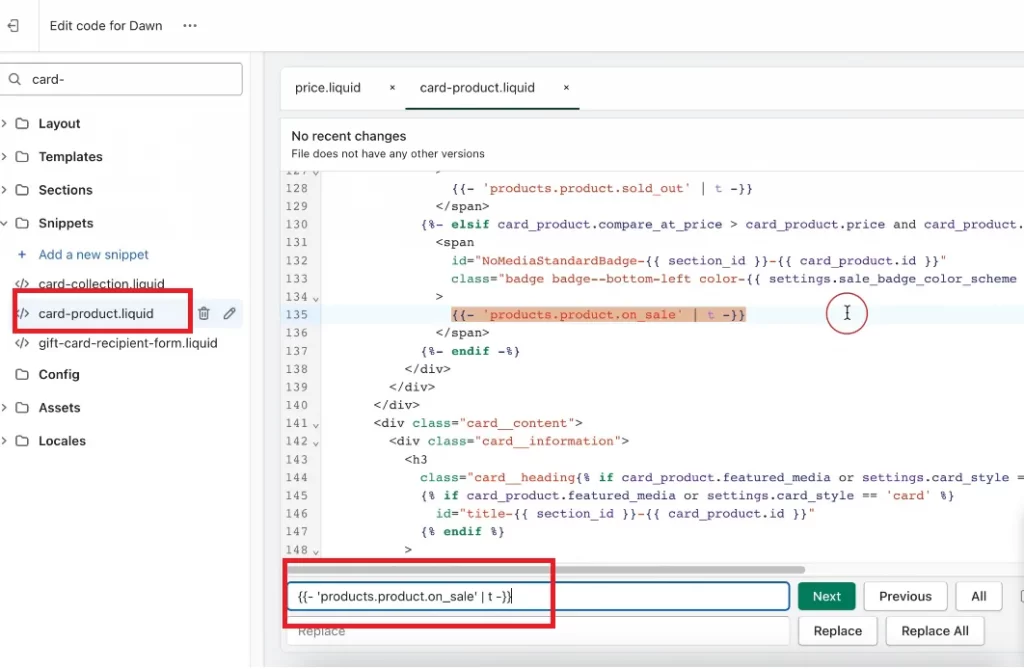Close the card-product.liquid tab
Image resolution: width=1024 pixels, height=669 pixels.
click(566, 88)
